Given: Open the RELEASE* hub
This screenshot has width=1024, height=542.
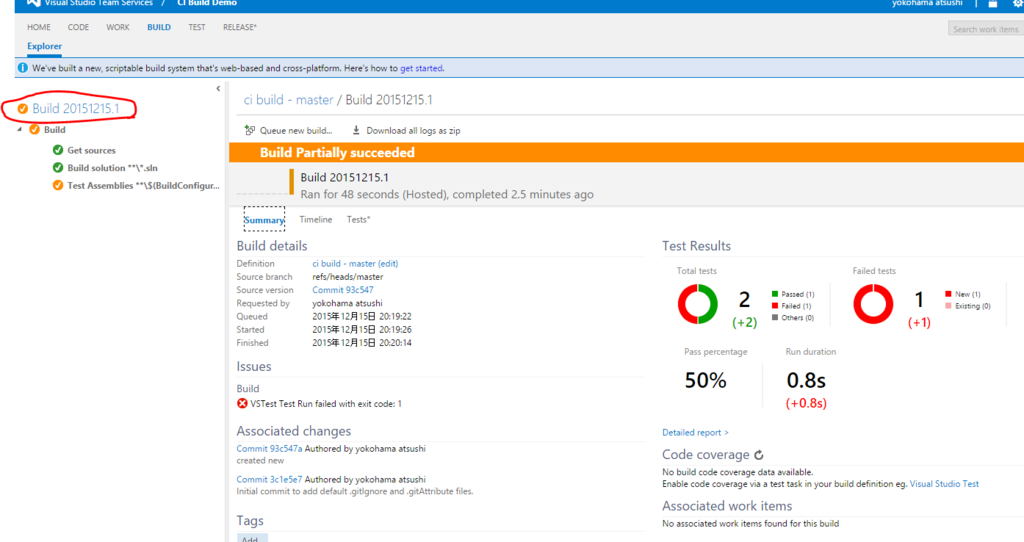Looking at the screenshot, I should pos(240,27).
